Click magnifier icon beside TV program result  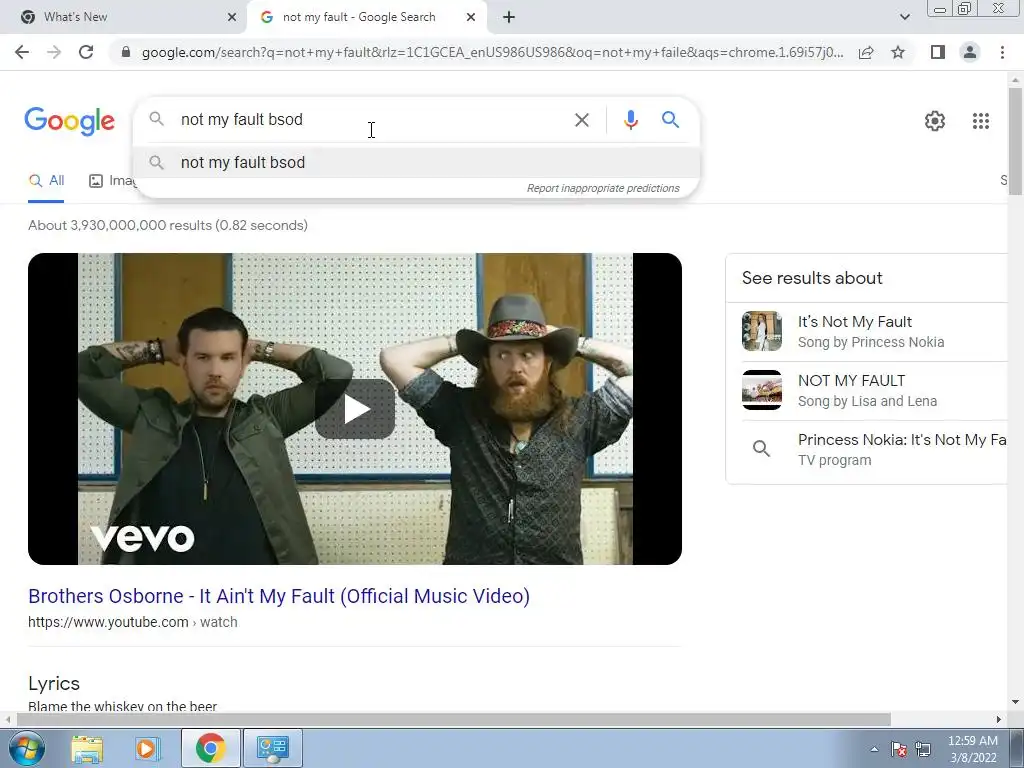click(x=761, y=449)
